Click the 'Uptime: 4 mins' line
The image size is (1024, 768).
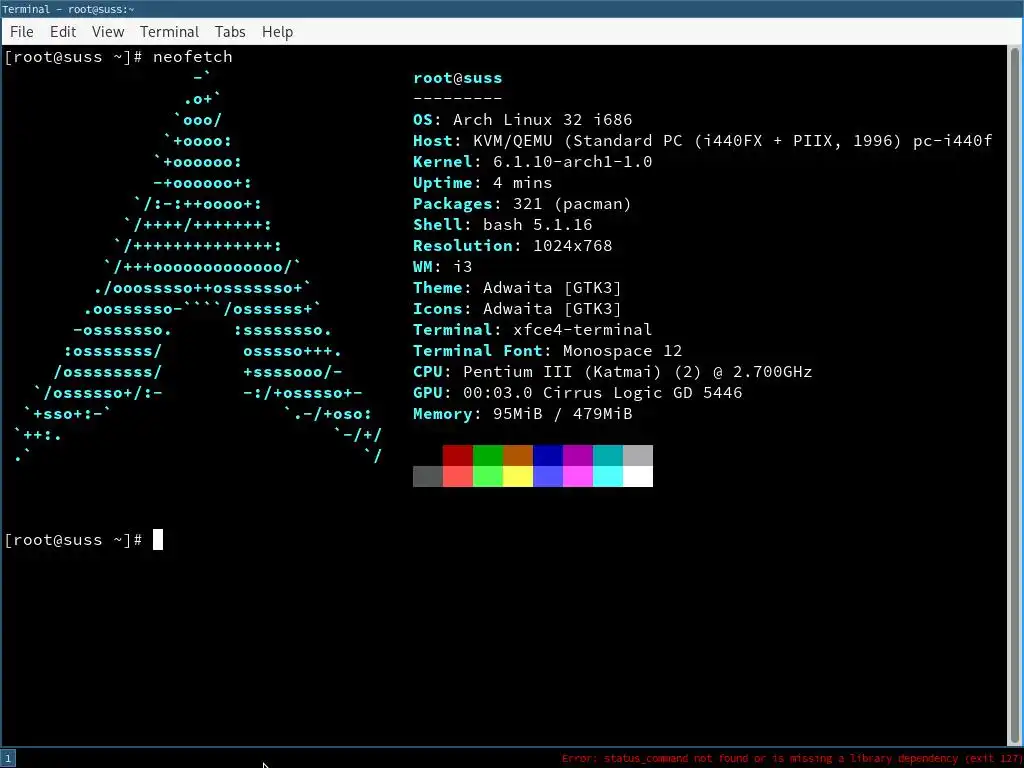[483, 183]
